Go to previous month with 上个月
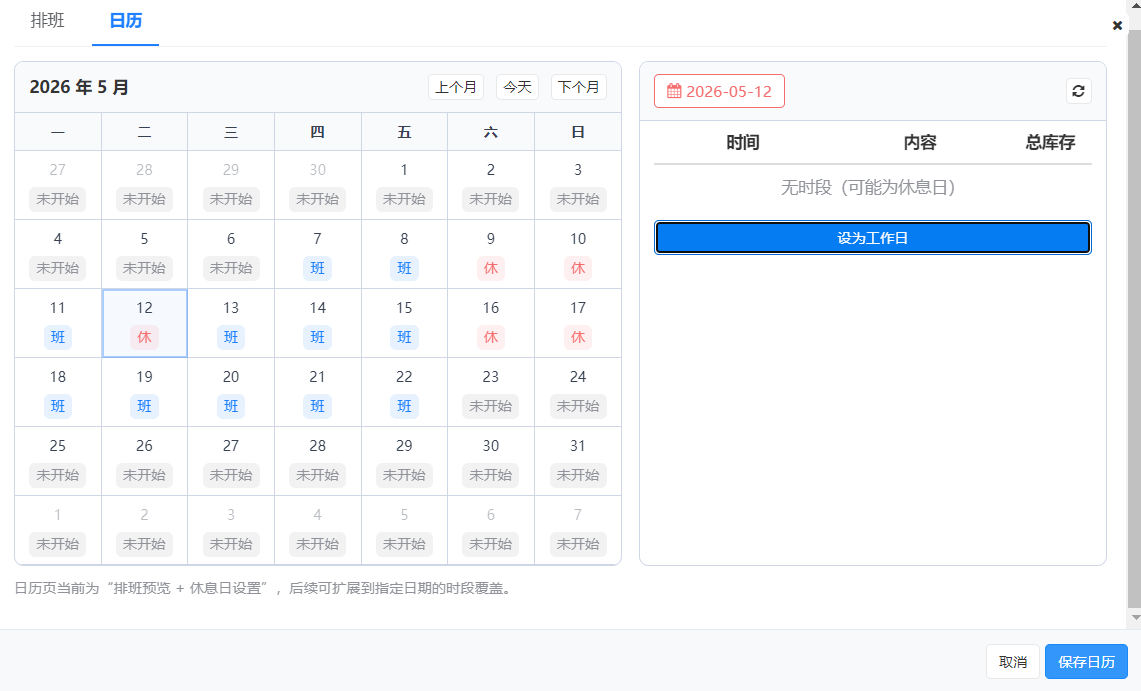Image resolution: width=1141 pixels, height=691 pixels. pos(456,87)
